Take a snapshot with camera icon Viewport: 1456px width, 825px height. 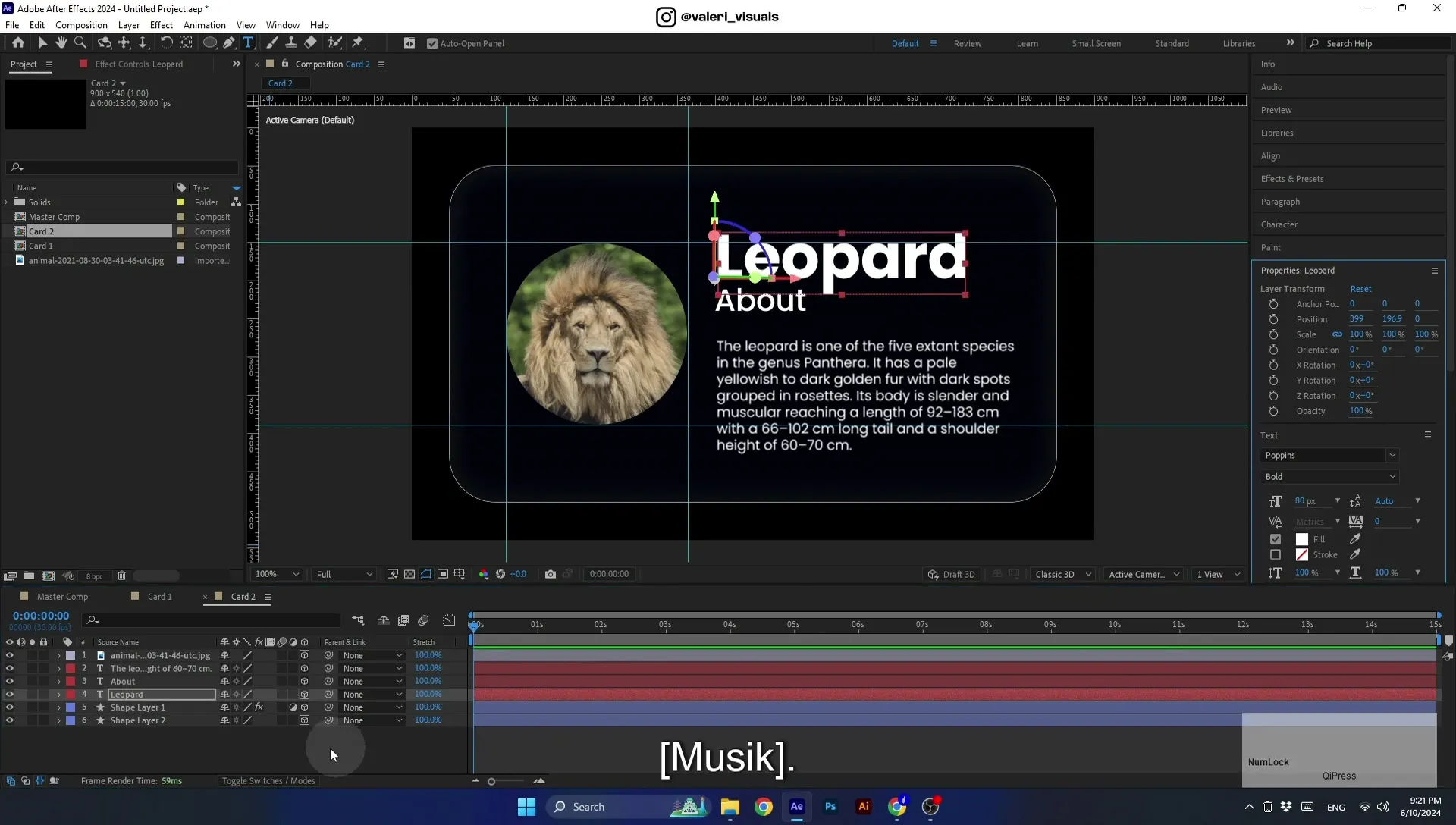pos(551,574)
